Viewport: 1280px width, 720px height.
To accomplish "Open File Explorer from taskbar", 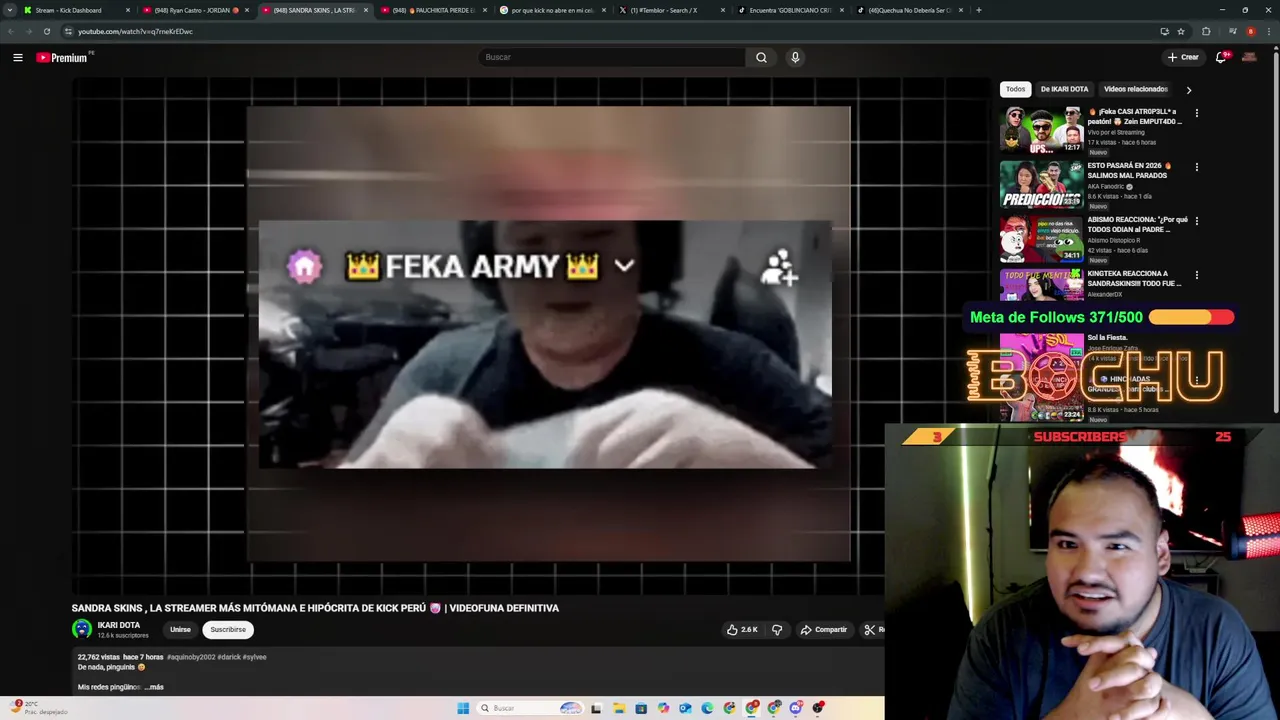I will [618, 708].
